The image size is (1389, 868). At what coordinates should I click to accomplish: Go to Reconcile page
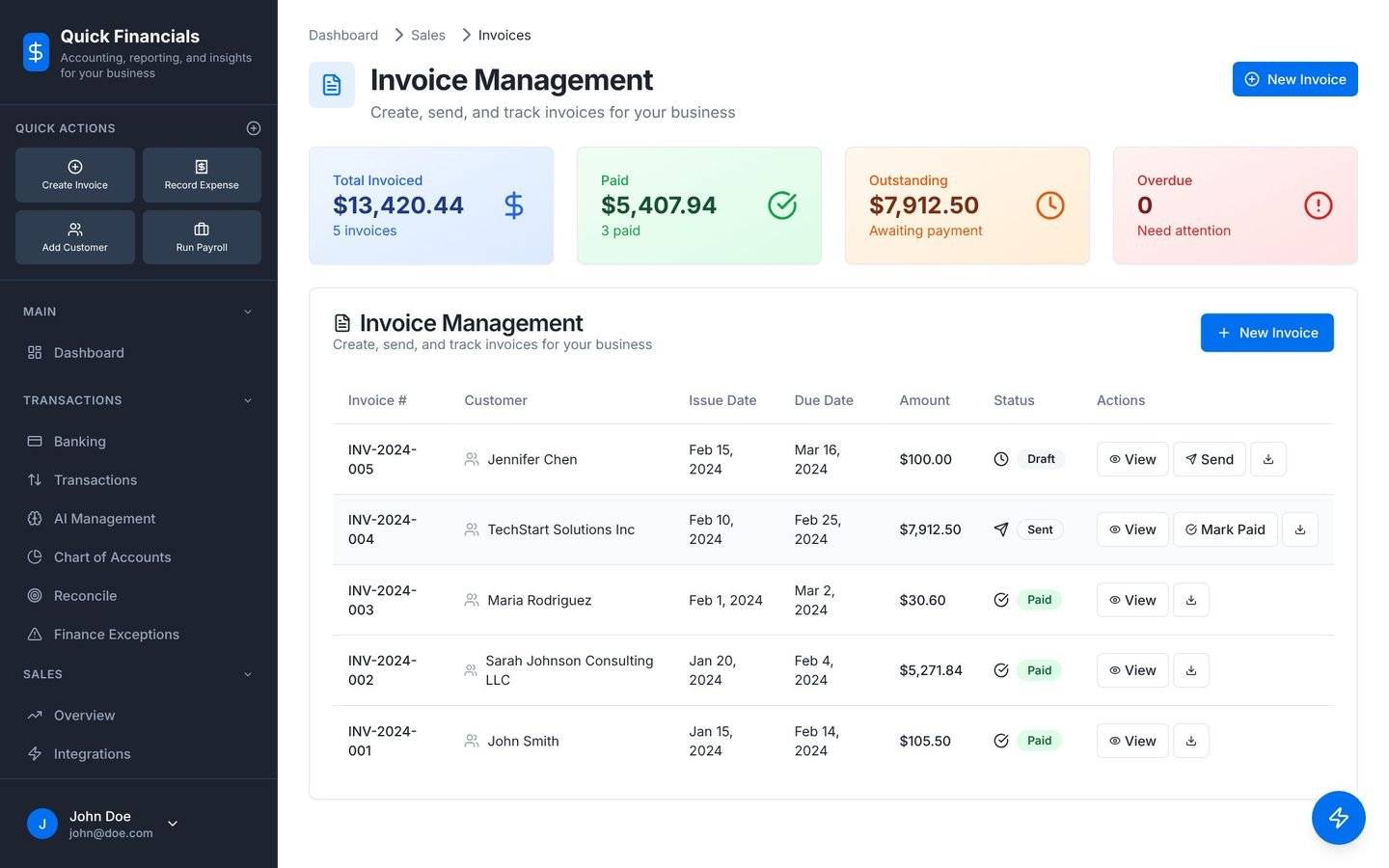139,596
